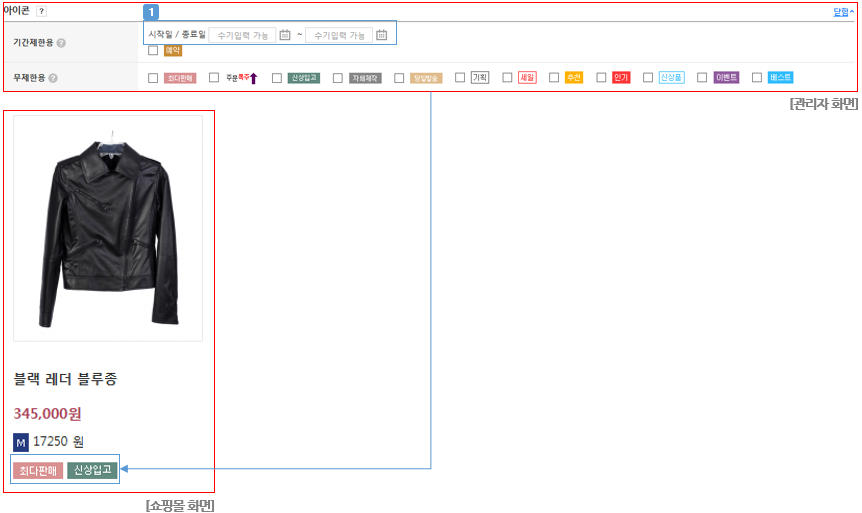Open the end date calendar picker icon
Screen dimensions: 862x513
[x=382, y=35]
